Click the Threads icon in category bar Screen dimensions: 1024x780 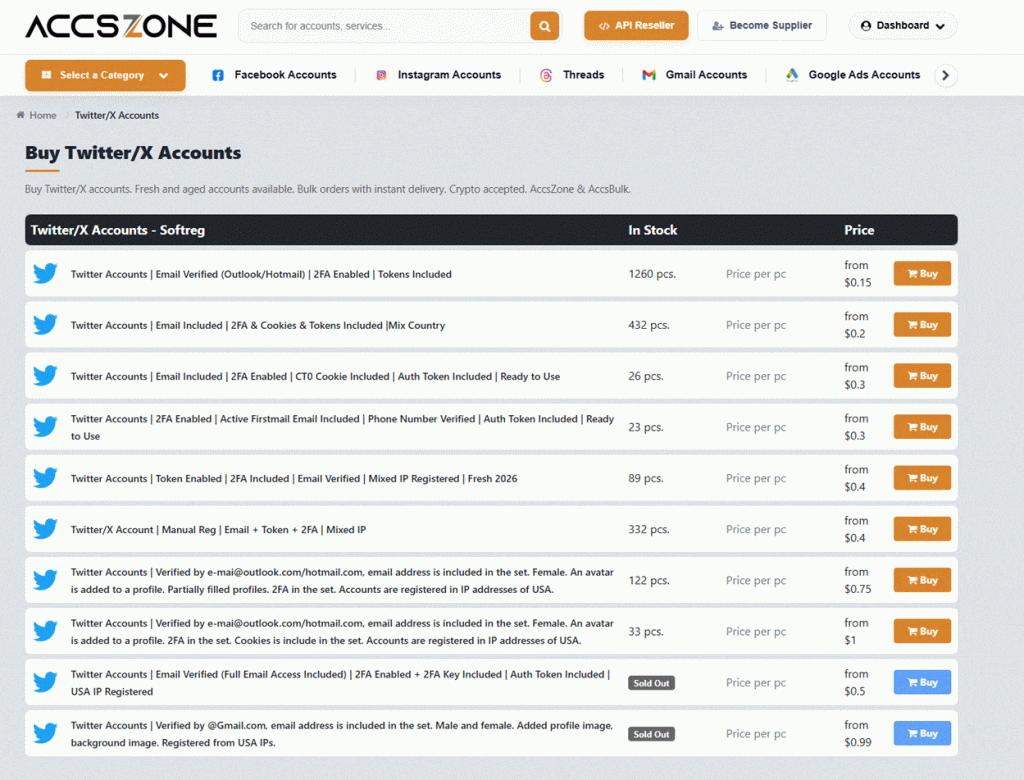(x=546, y=75)
